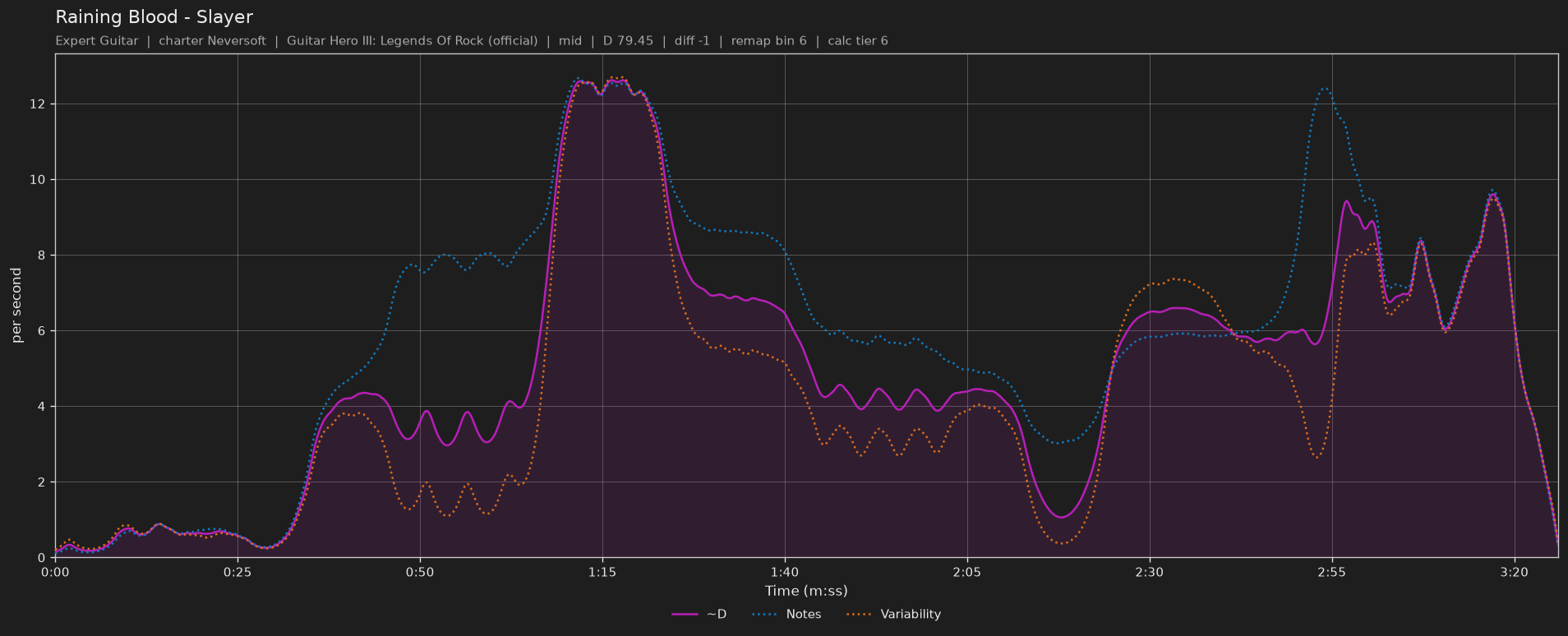Click the 2:30 time tick label
1568x636 pixels.
(x=1150, y=572)
